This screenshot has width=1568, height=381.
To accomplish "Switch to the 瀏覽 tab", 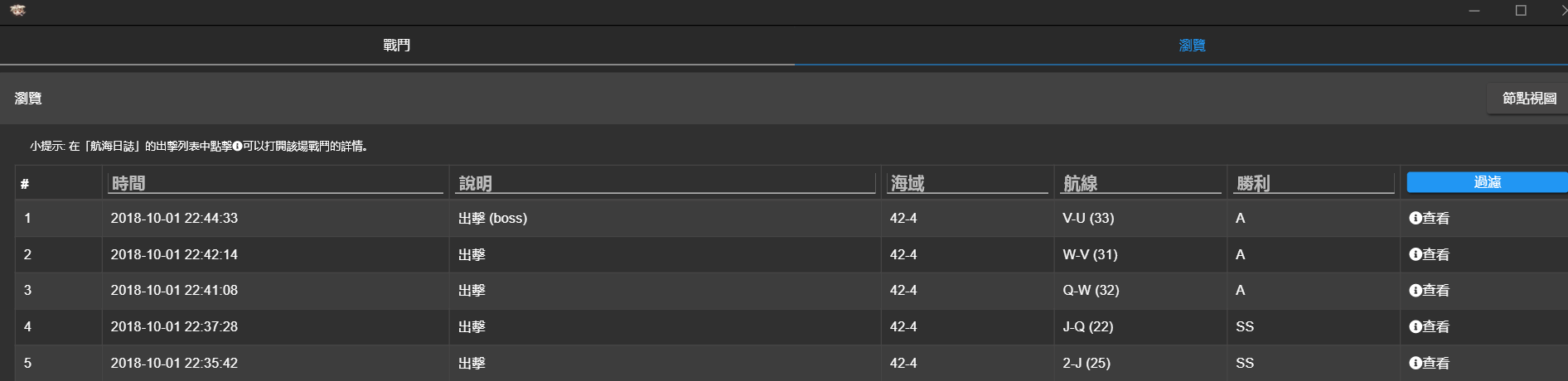I will 1192,46.
